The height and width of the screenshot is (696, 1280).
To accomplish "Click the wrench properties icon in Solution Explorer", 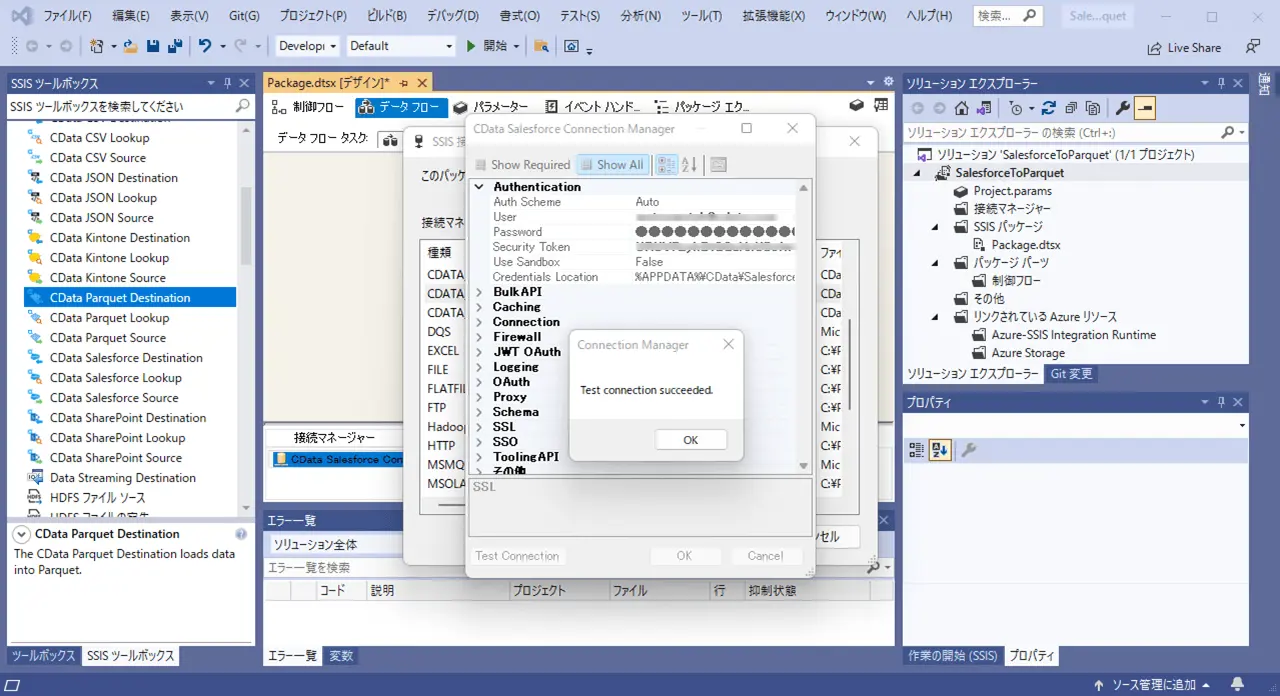I will coord(1122,108).
